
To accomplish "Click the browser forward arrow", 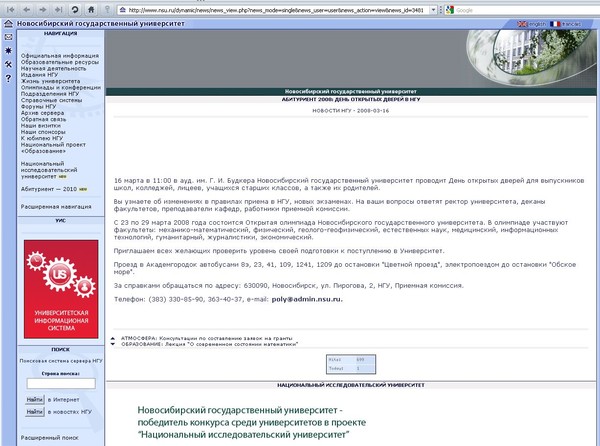I will pos(43,10).
